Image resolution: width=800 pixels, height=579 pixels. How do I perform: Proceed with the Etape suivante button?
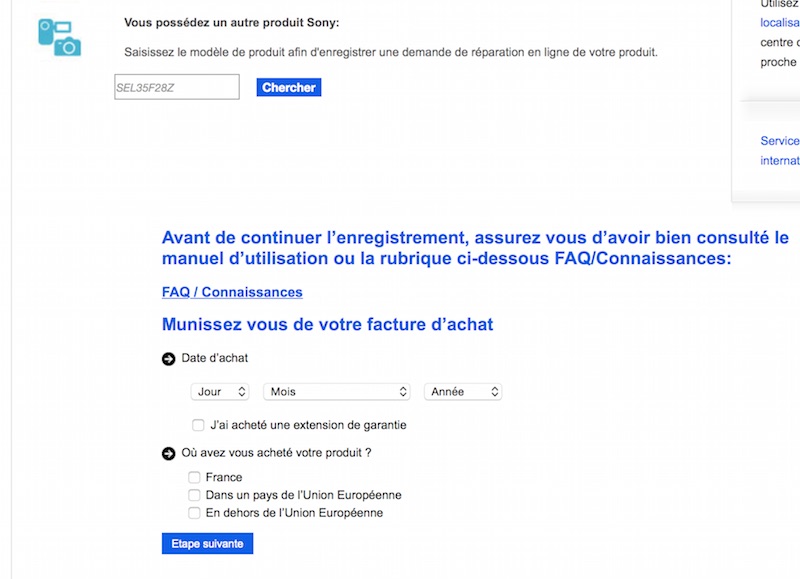pyautogui.click(x=207, y=544)
